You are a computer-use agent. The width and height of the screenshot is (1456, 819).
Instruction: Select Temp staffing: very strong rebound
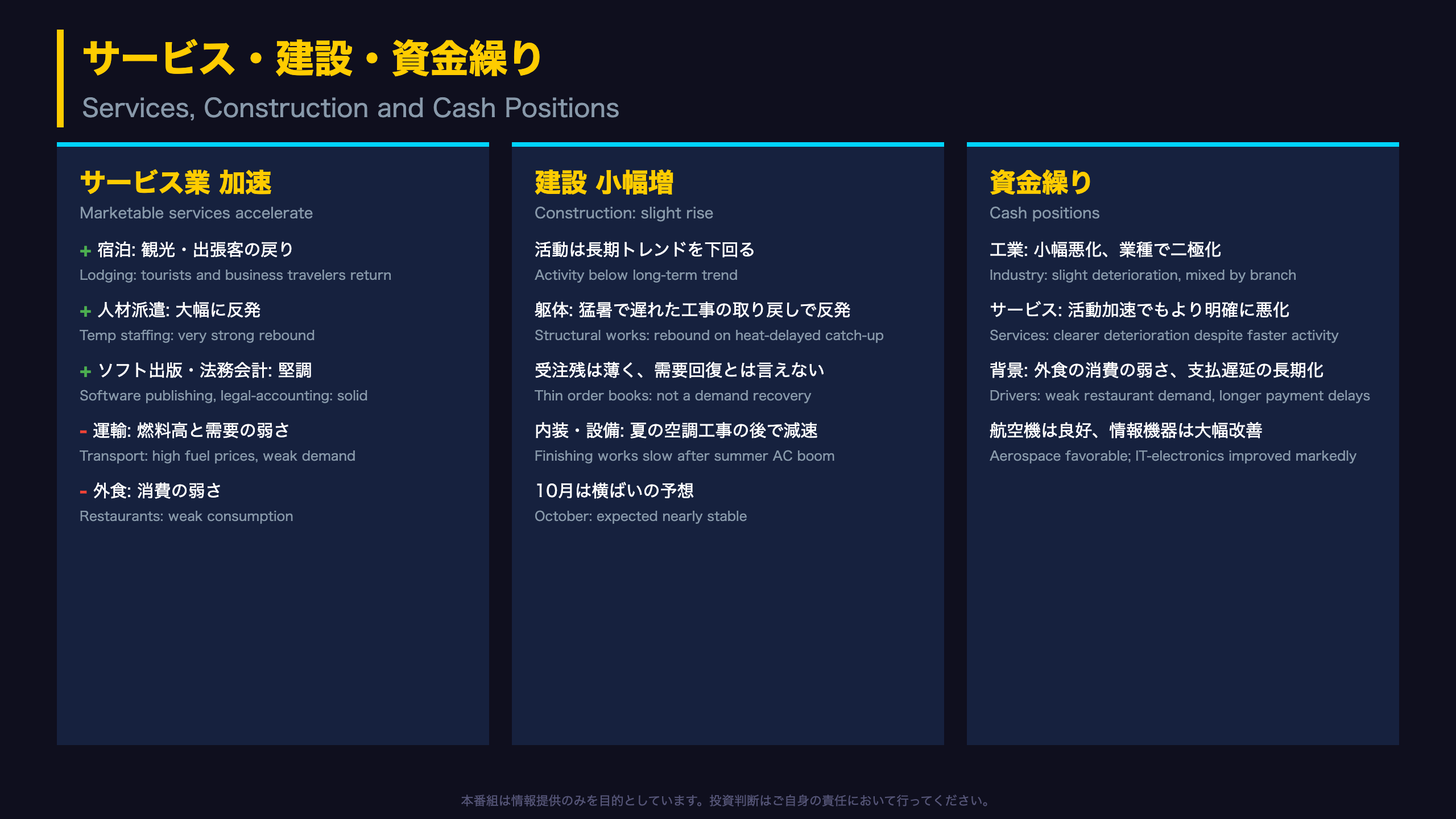tap(197, 336)
